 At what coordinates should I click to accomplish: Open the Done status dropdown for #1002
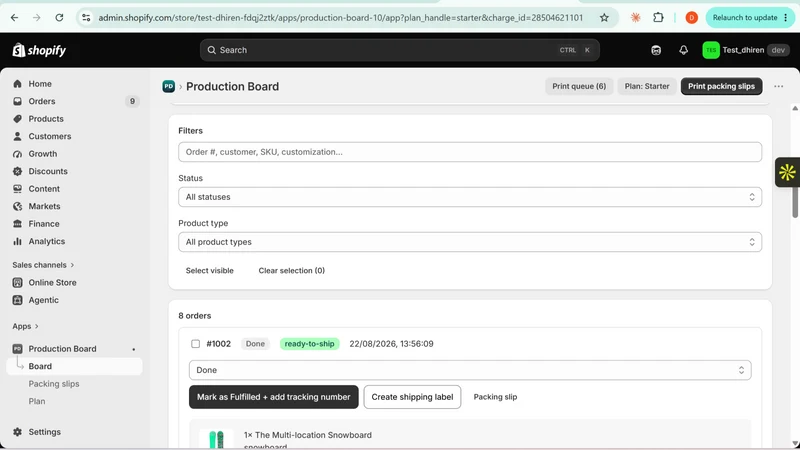point(470,370)
